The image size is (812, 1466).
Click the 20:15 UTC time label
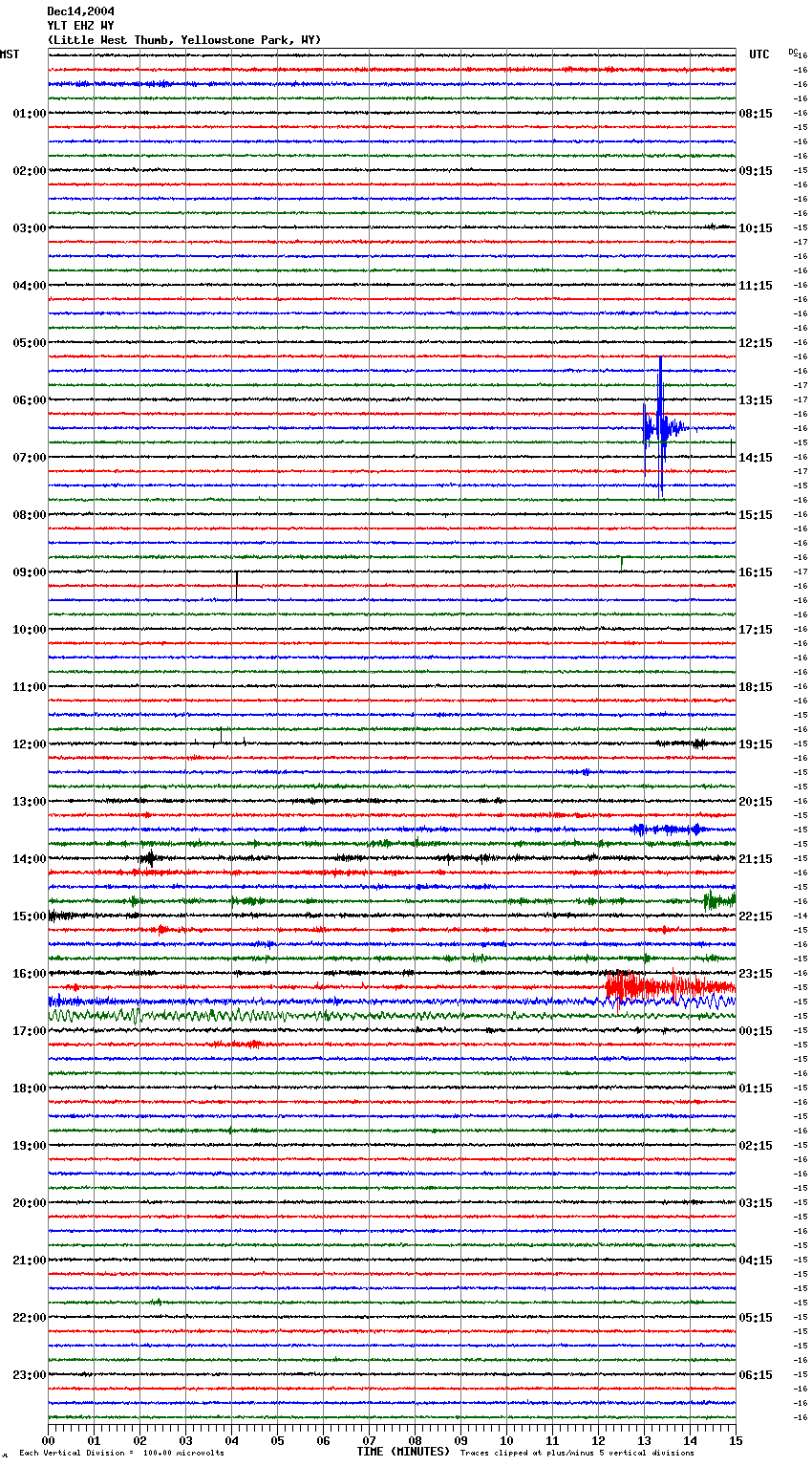pos(756,802)
